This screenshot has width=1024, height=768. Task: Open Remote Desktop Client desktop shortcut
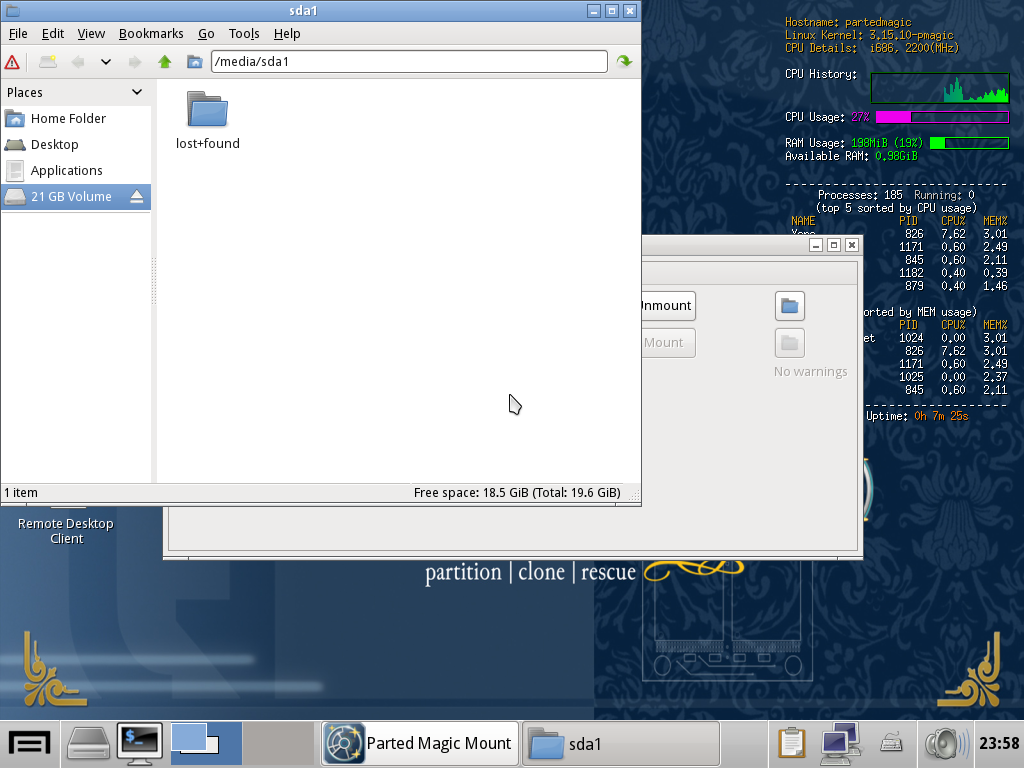pos(66,531)
